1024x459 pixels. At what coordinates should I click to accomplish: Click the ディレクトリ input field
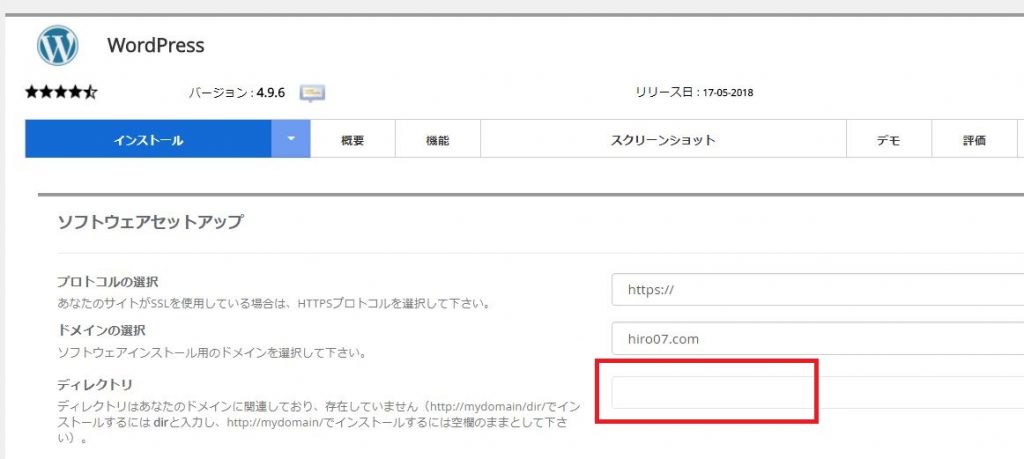click(x=818, y=392)
